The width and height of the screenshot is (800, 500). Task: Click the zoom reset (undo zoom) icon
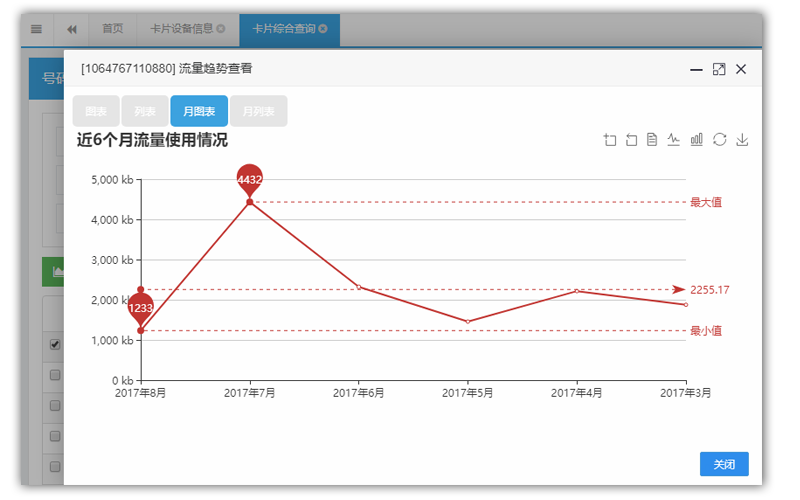pyautogui.click(x=631, y=140)
